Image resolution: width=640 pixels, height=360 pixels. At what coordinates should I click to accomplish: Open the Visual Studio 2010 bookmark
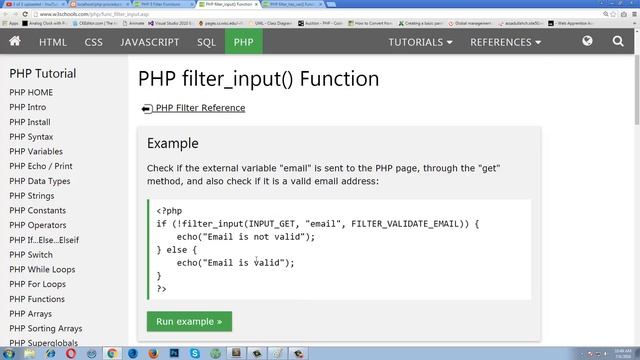click(x=170, y=23)
